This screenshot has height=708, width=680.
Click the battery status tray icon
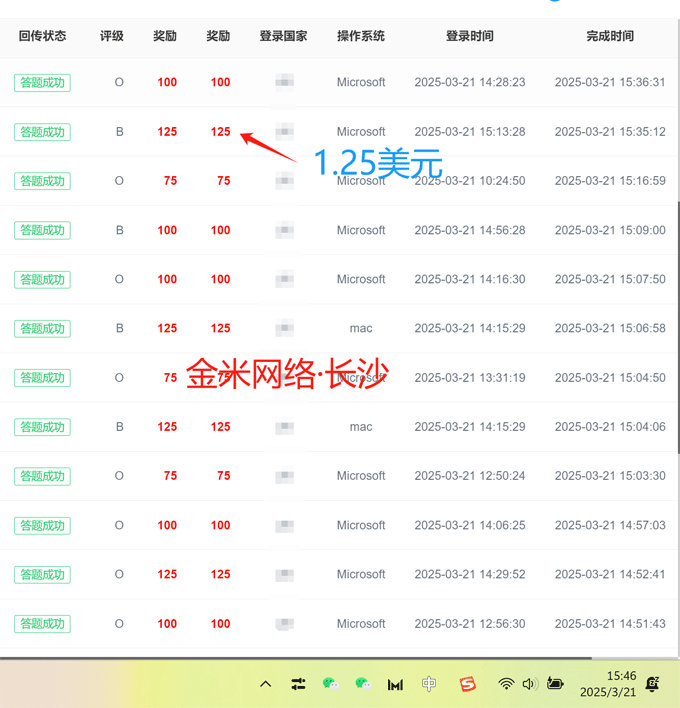coord(554,684)
